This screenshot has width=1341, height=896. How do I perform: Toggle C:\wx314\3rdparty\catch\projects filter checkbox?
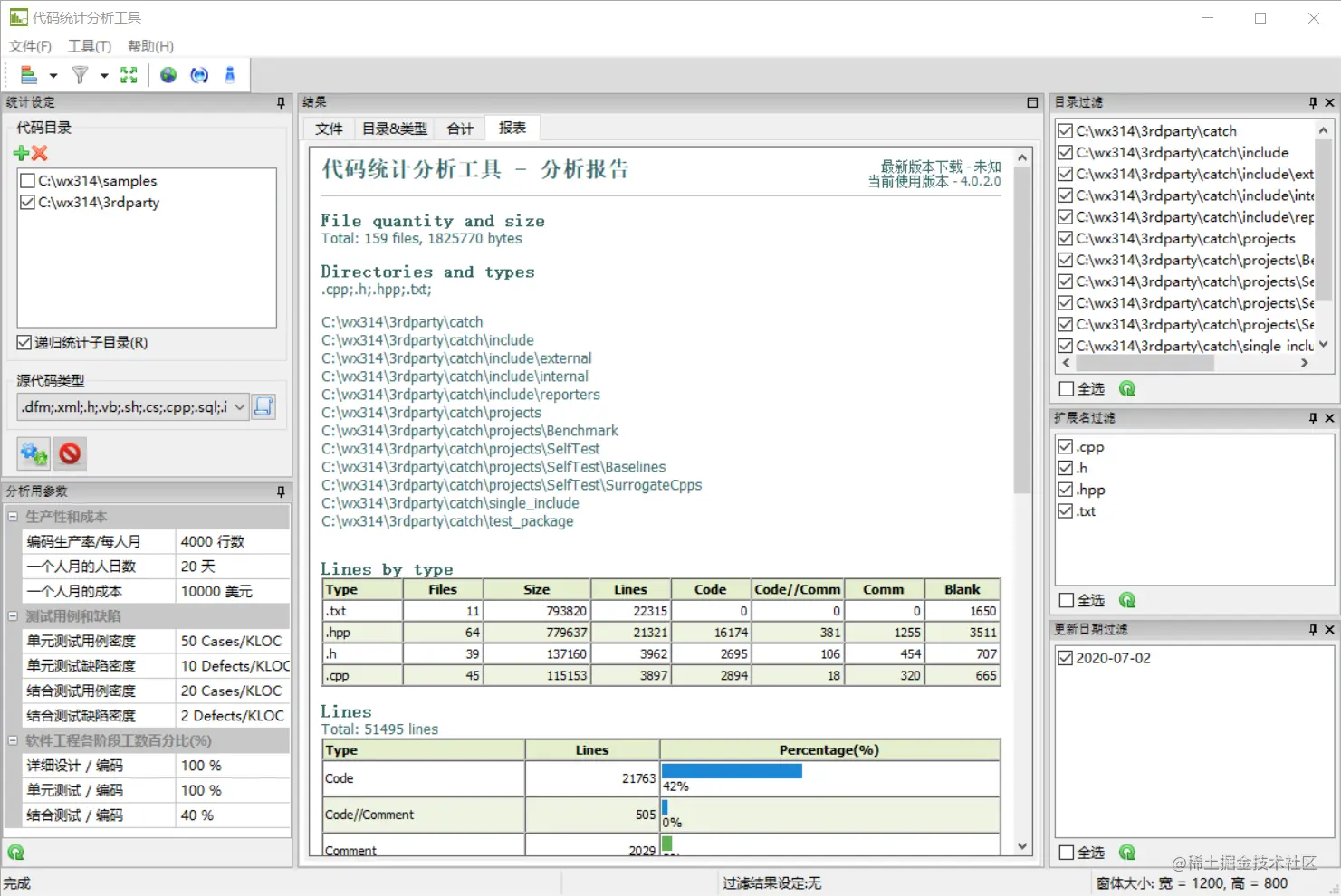(1066, 238)
